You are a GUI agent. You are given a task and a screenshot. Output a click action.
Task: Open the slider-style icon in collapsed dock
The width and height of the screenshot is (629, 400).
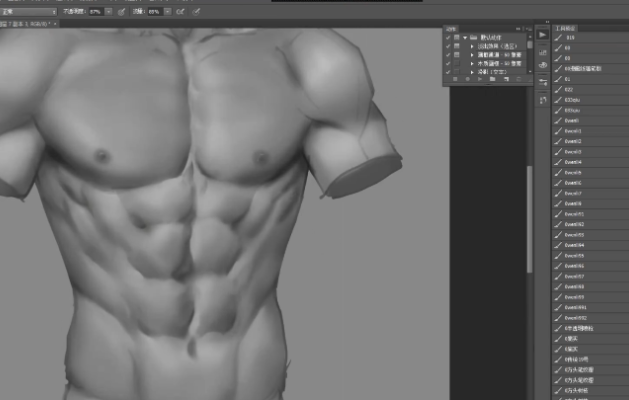[543, 82]
